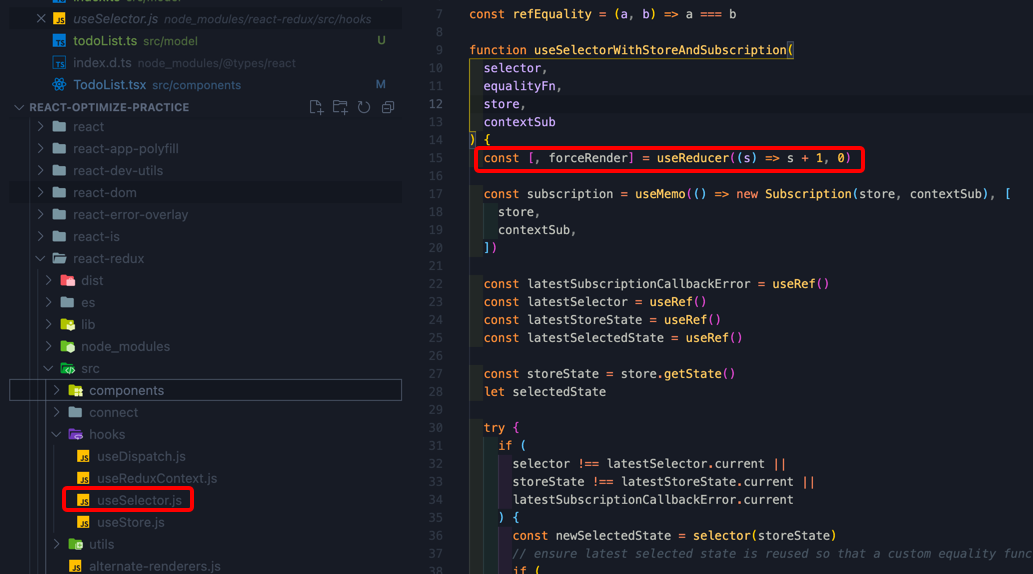This screenshot has width=1033, height=574.
Task: Open useDispatch.js file
Action: 141,456
